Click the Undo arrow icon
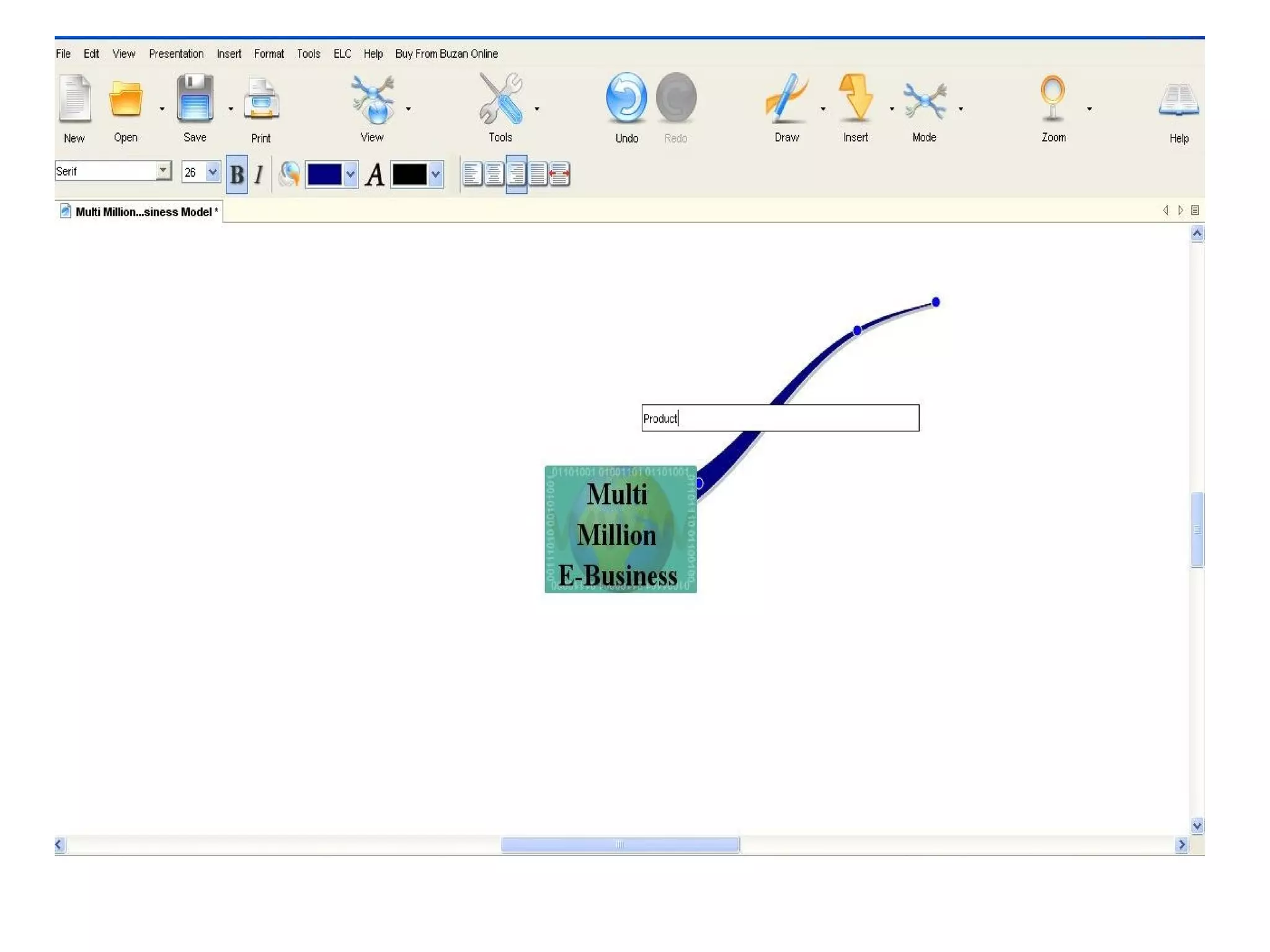Viewport: 1270px width, 952px height. [x=626, y=98]
